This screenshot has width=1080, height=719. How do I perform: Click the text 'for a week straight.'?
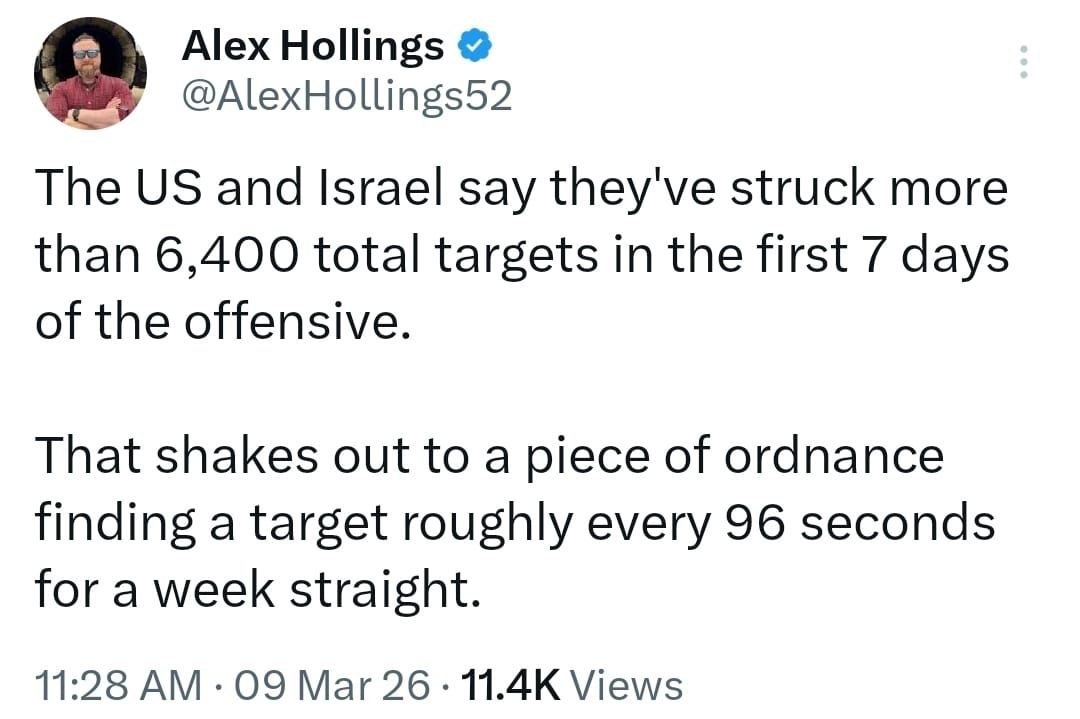click(x=258, y=589)
